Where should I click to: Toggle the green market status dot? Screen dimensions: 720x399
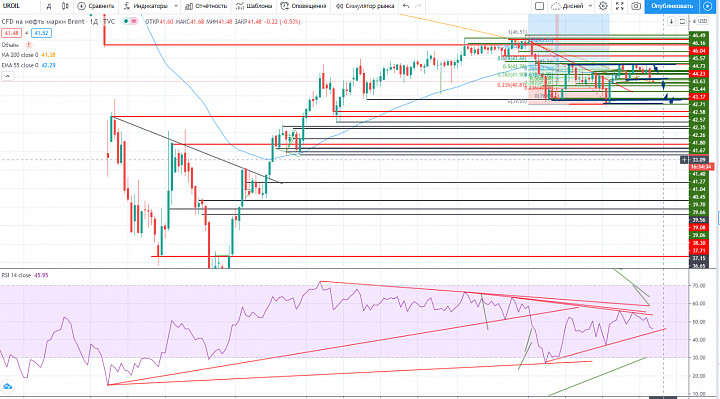point(125,21)
